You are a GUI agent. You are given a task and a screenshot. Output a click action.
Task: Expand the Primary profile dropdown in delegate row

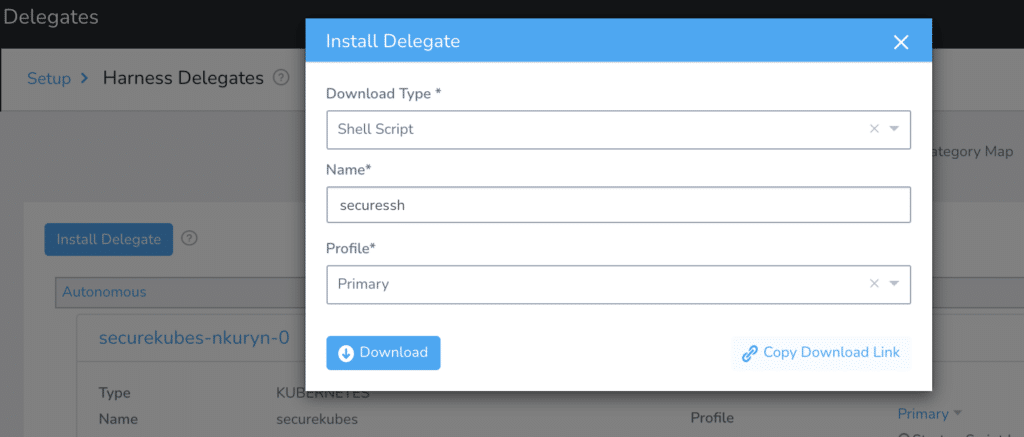point(930,413)
